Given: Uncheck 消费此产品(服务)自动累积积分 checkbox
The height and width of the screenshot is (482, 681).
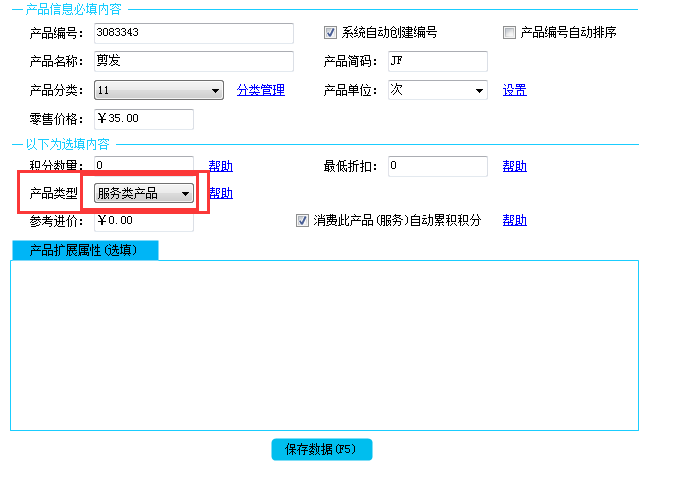Looking at the screenshot, I should (303, 220).
